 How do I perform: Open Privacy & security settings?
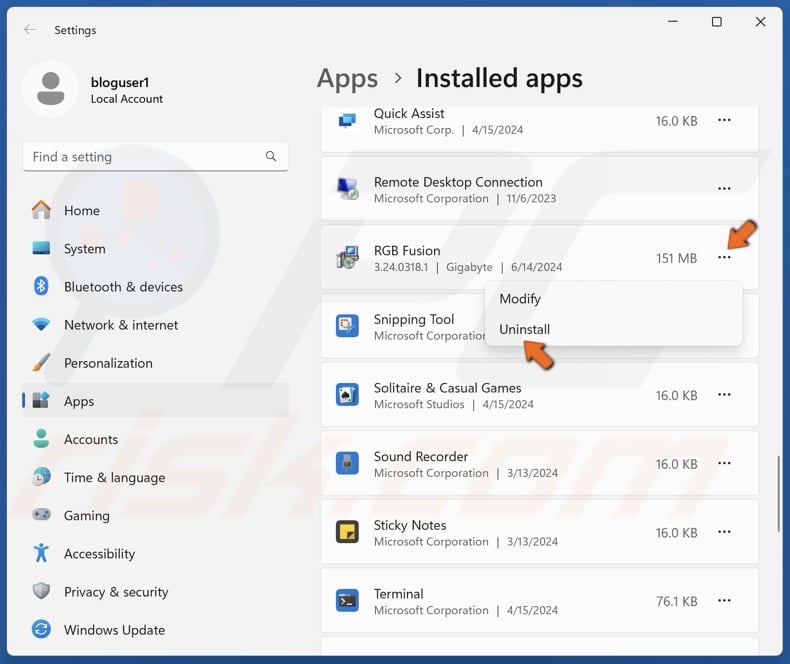click(x=156, y=591)
